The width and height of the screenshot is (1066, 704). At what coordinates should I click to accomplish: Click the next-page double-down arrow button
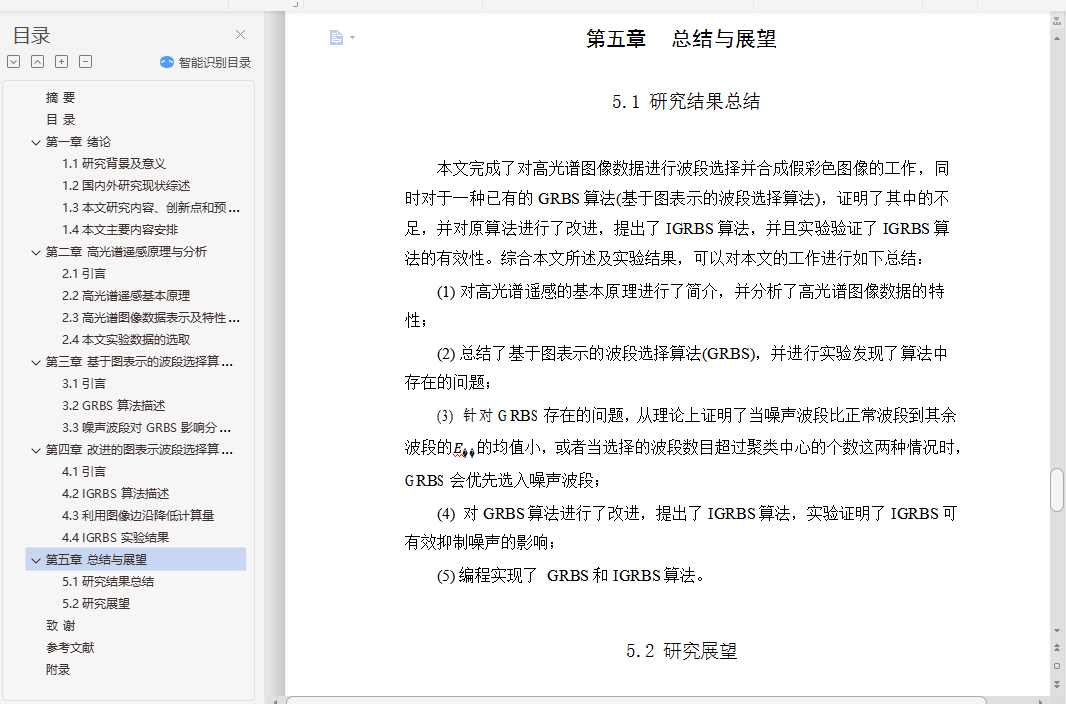point(1056,684)
